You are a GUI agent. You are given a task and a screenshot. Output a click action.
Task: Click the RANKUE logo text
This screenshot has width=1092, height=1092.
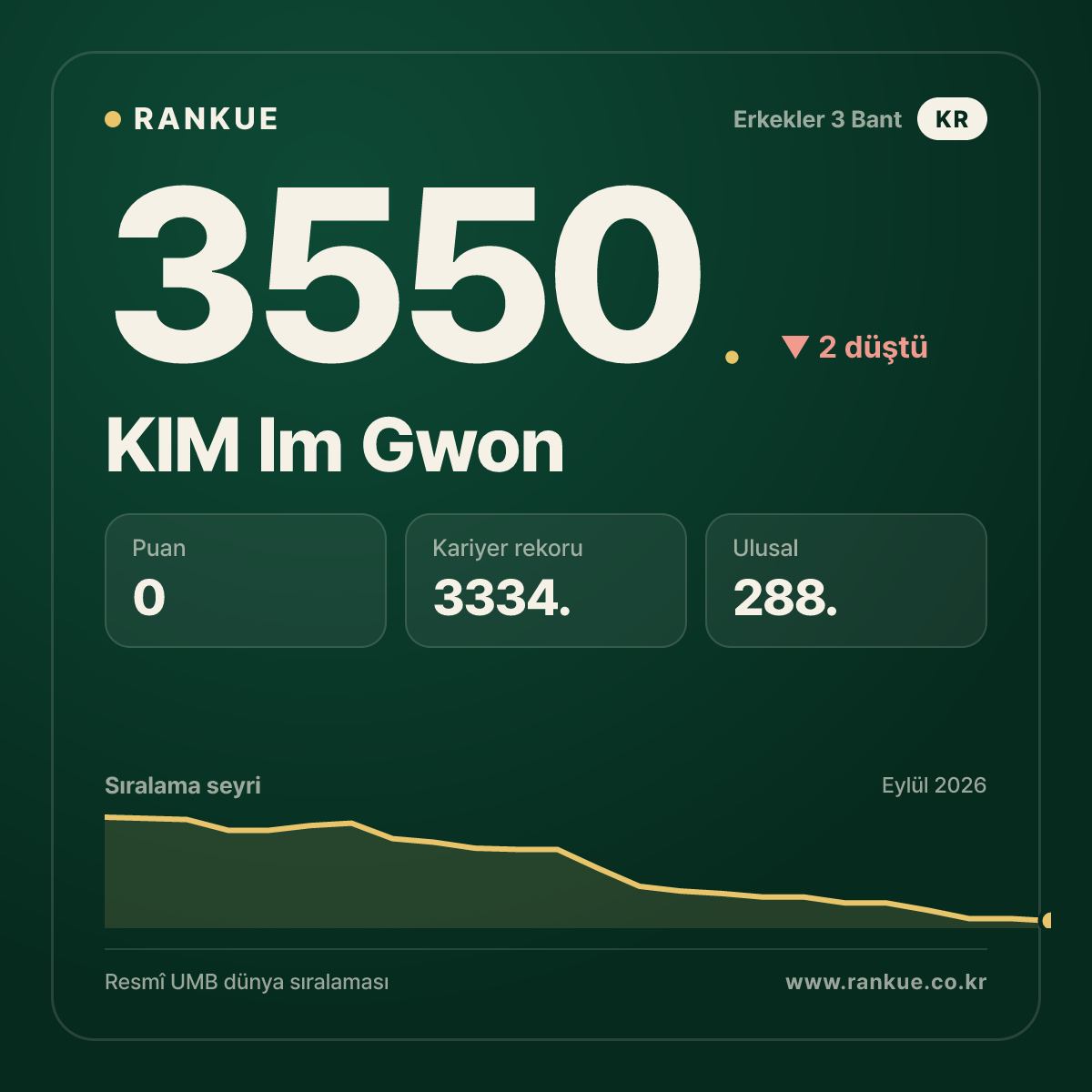206,119
